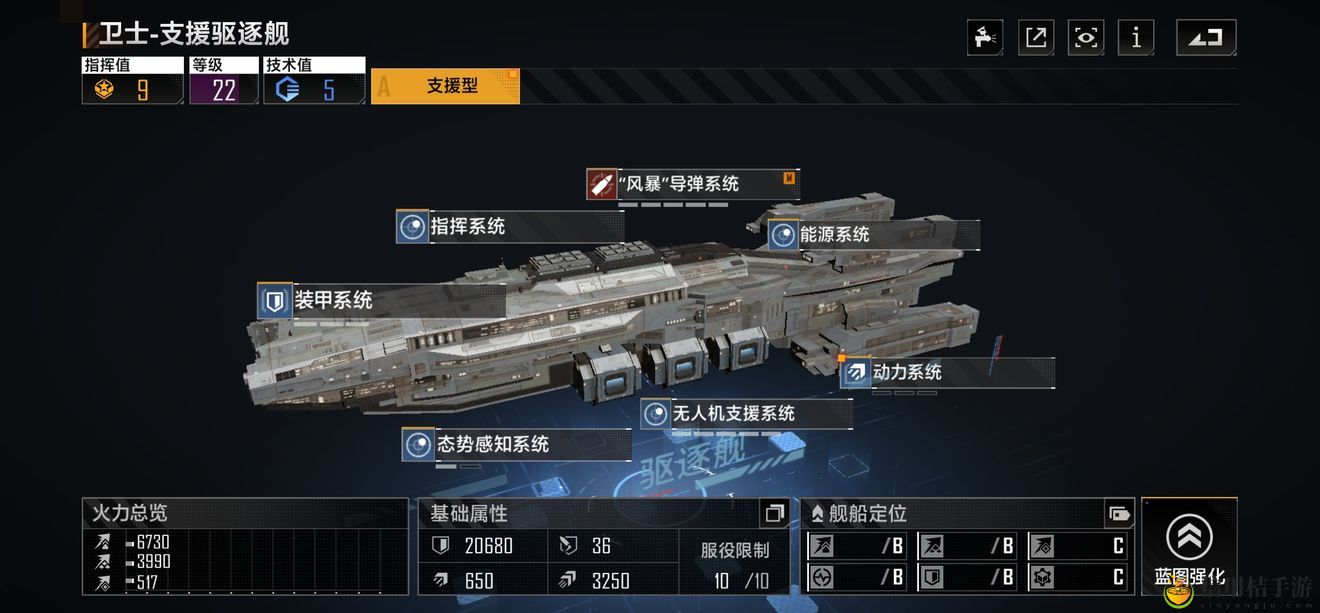1320x613 pixels.
Task: Select the "风暴"导弹系统 missile icon
Action: [601, 185]
